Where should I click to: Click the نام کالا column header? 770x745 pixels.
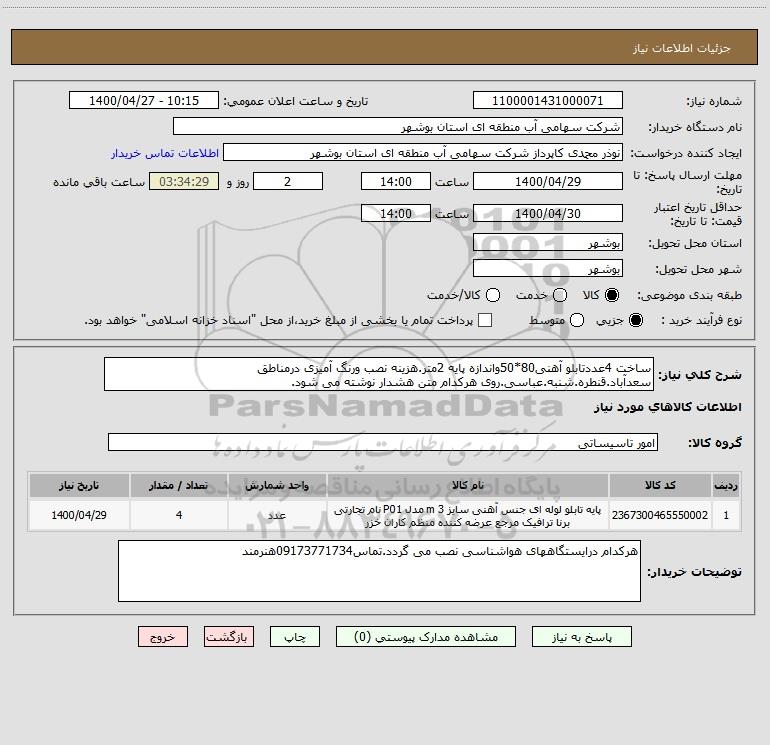pos(468,485)
